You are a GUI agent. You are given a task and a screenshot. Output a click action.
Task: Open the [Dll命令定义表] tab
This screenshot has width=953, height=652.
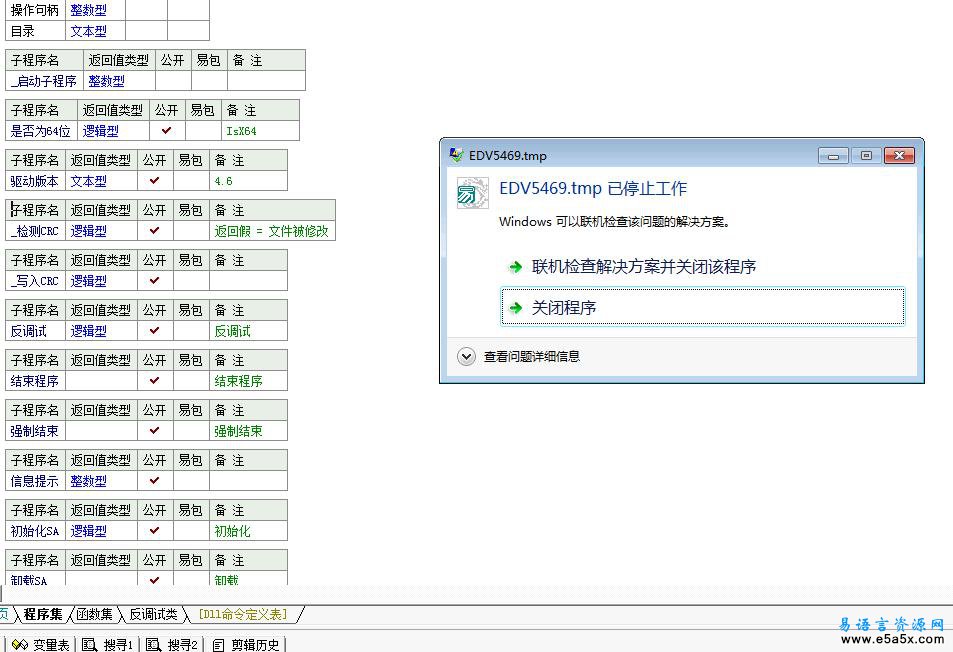tap(243, 614)
